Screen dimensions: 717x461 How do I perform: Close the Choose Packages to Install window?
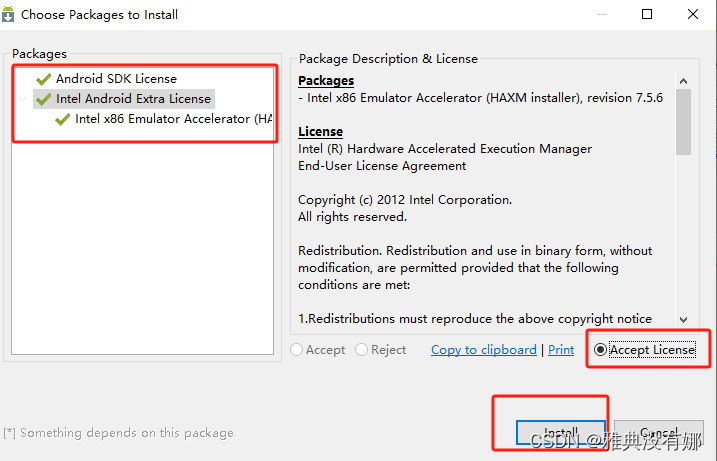pyautogui.click(x=693, y=14)
